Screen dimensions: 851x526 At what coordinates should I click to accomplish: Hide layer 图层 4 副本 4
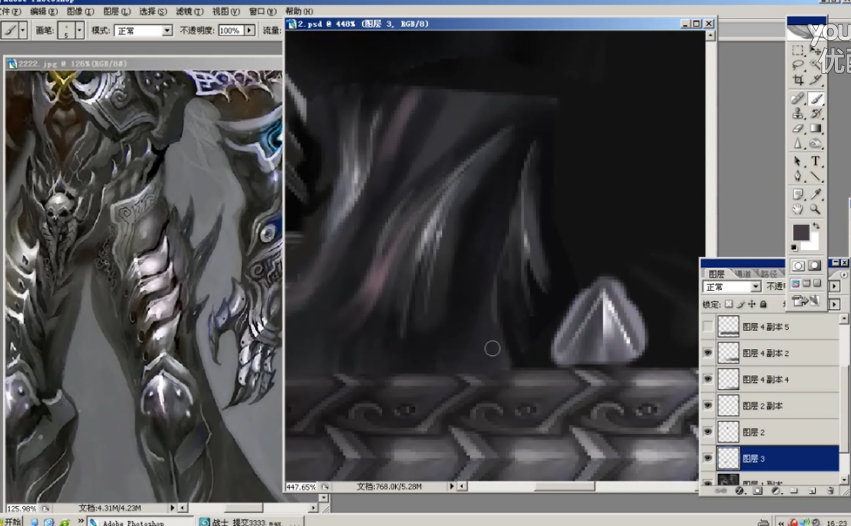pos(708,379)
